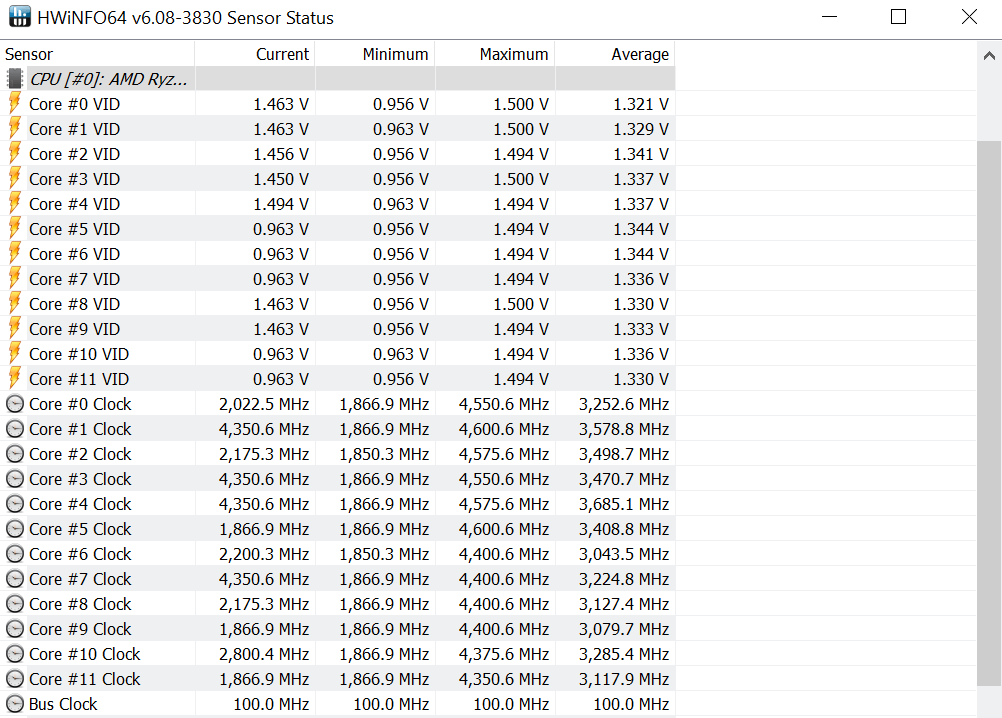Click Core #2 Clock average value 3,498.7 MHz
Viewport: 1002px width, 718px height.
[x=624, y=454]
